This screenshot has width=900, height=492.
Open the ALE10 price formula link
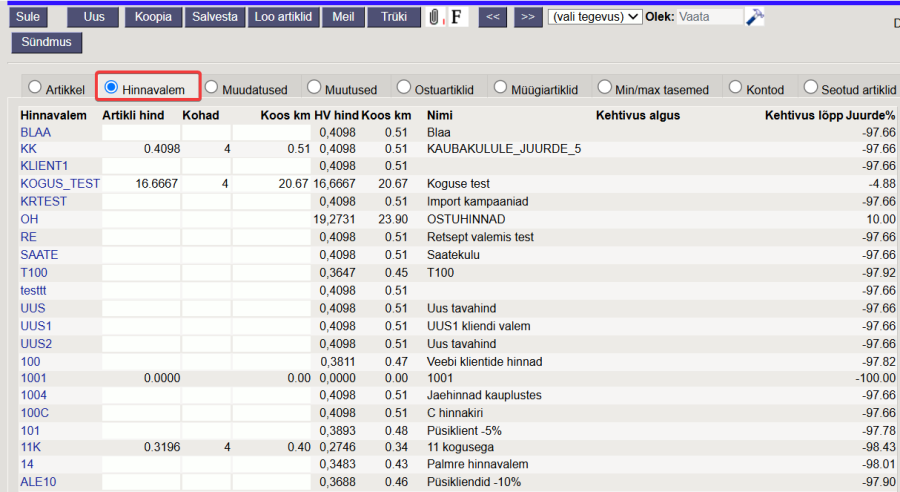tap(38, 482)
